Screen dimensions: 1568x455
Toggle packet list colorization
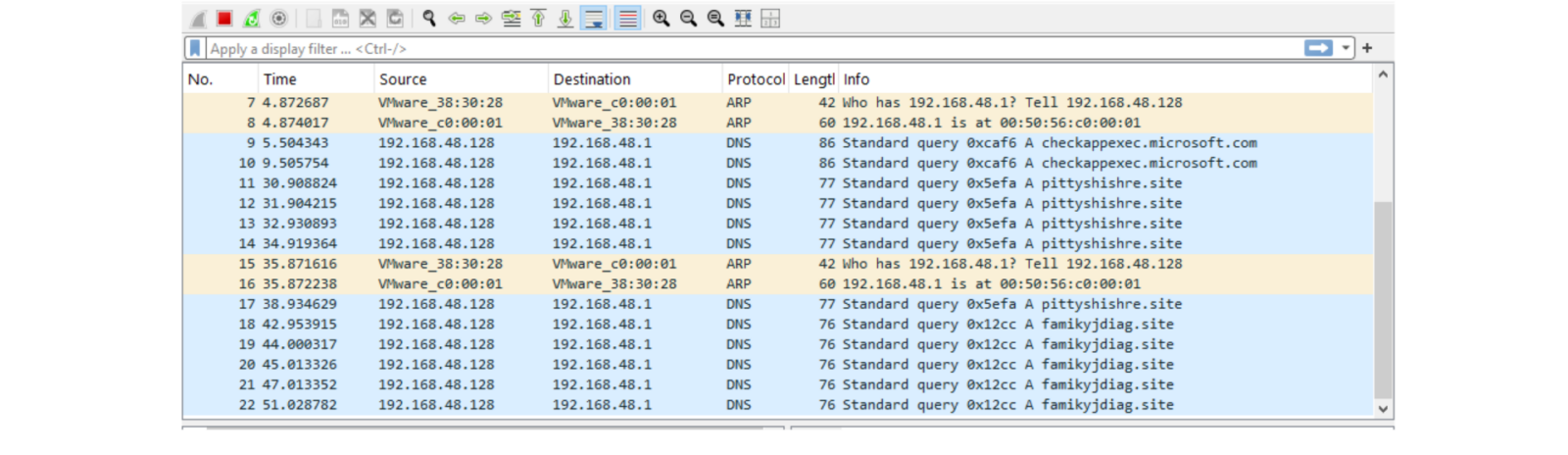tap(627, 19)
